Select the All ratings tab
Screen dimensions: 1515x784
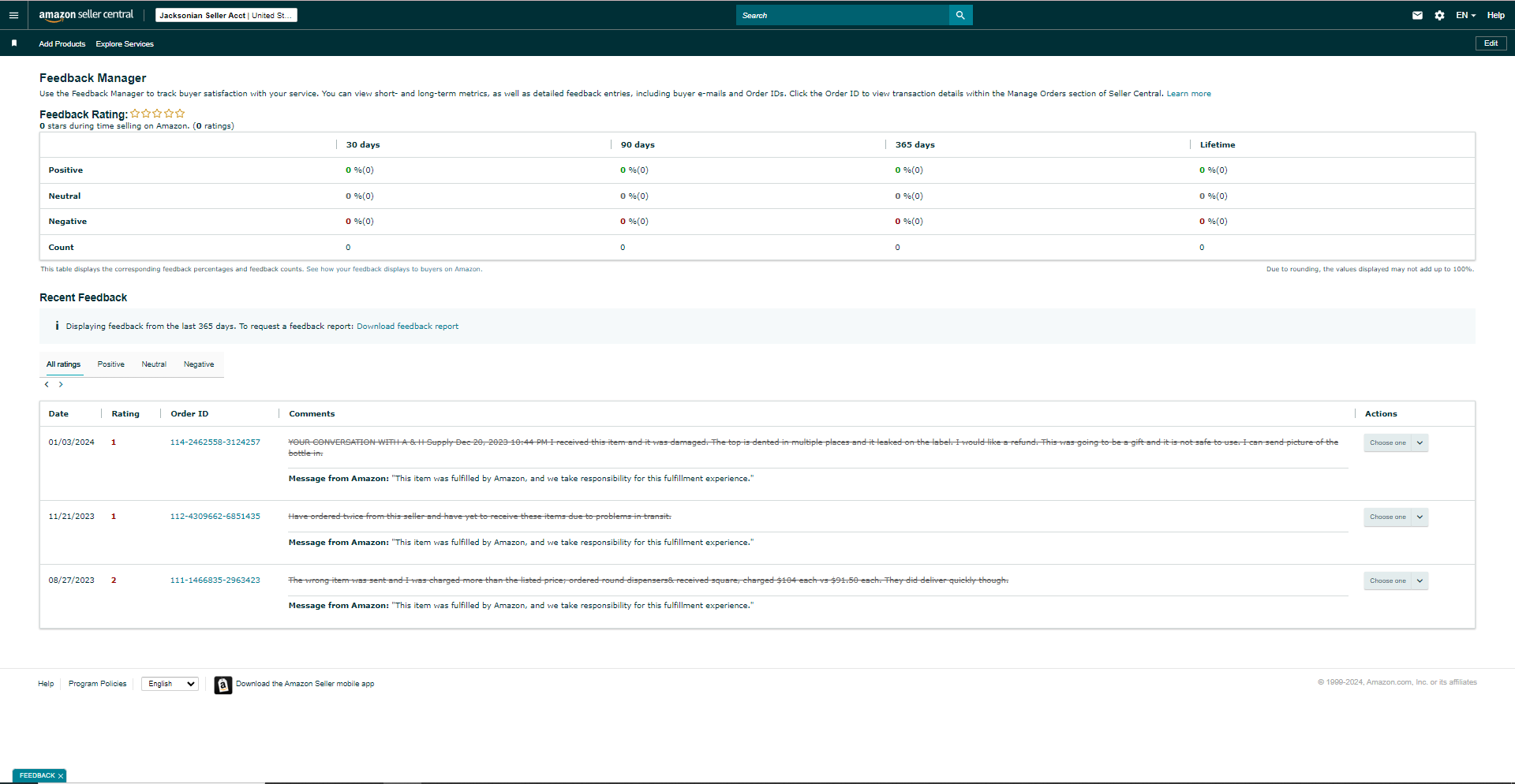(x=63, y=364)
